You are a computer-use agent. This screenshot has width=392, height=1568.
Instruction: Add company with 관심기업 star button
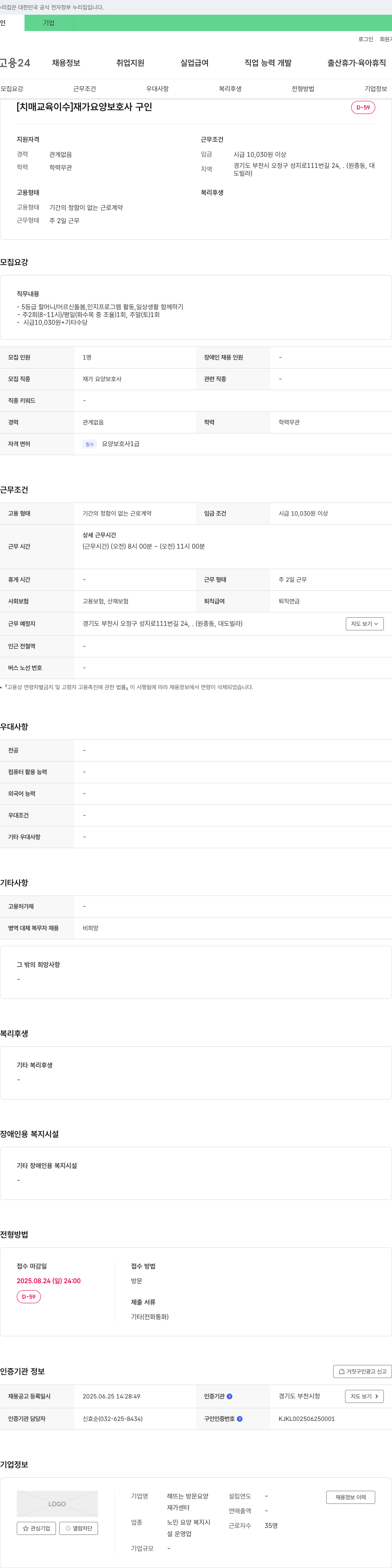(36, 1528)
